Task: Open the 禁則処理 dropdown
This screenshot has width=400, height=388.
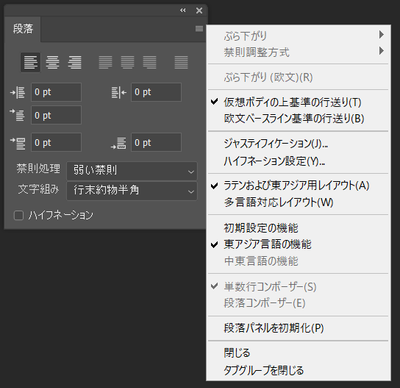Action: (132, 171)
